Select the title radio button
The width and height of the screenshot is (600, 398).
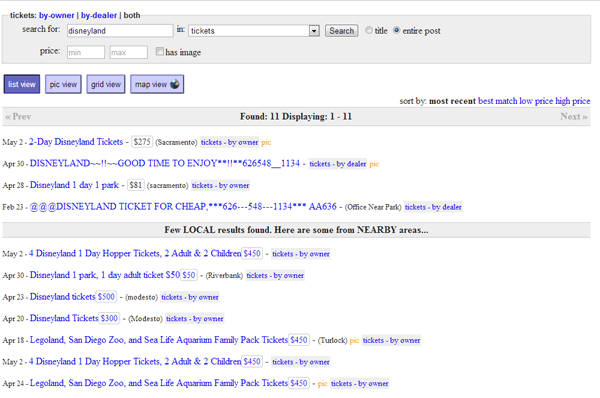click(368, 30)
